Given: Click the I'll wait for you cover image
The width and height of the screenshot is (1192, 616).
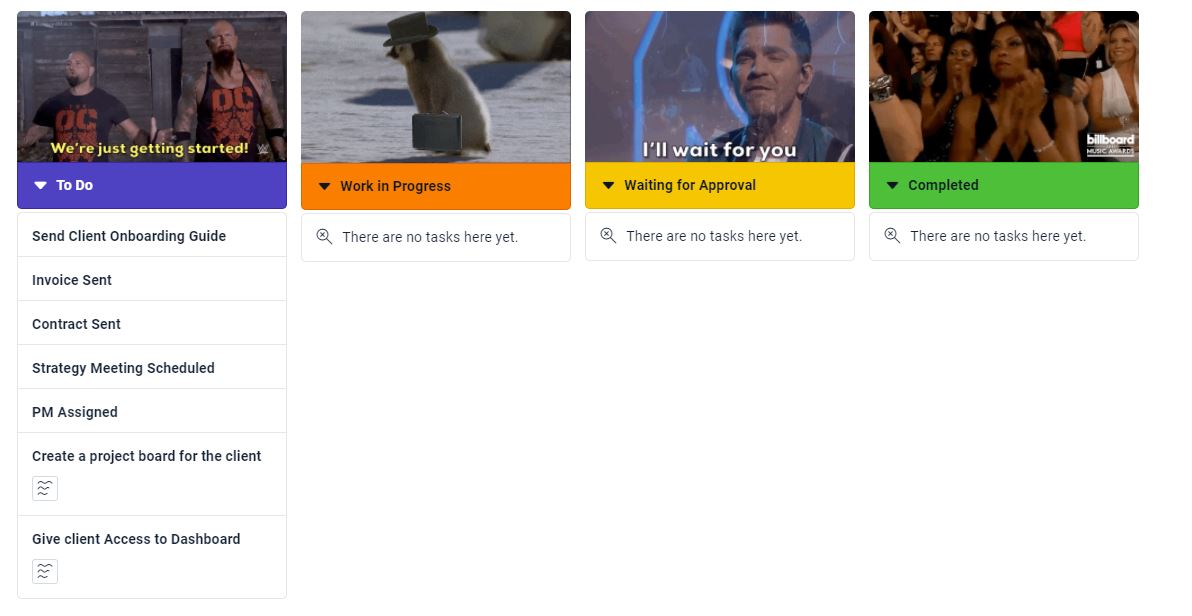Looking at the screenshot, I should 720,87.
